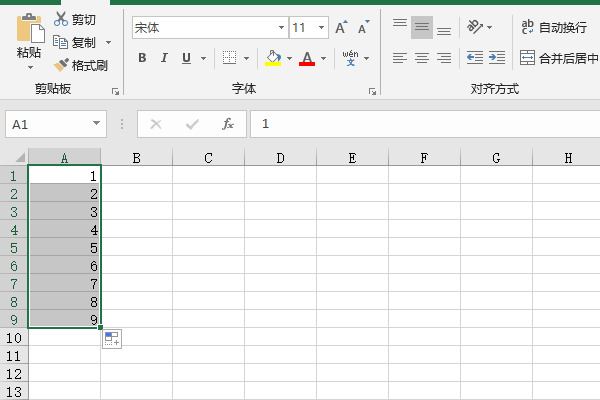Decrease font size with the smaller A icon
This screenshot has height=400, width=600.
[x=364, y=28]
